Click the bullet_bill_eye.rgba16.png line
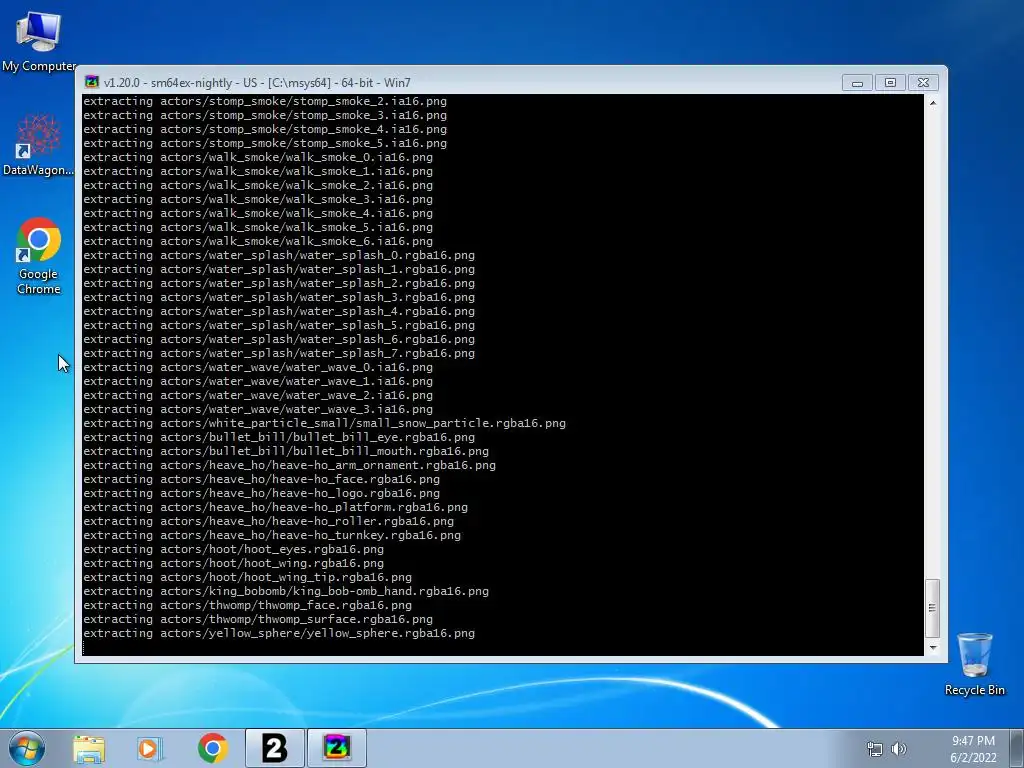This screenshot has width=1024, height=768. coord(279,438)
